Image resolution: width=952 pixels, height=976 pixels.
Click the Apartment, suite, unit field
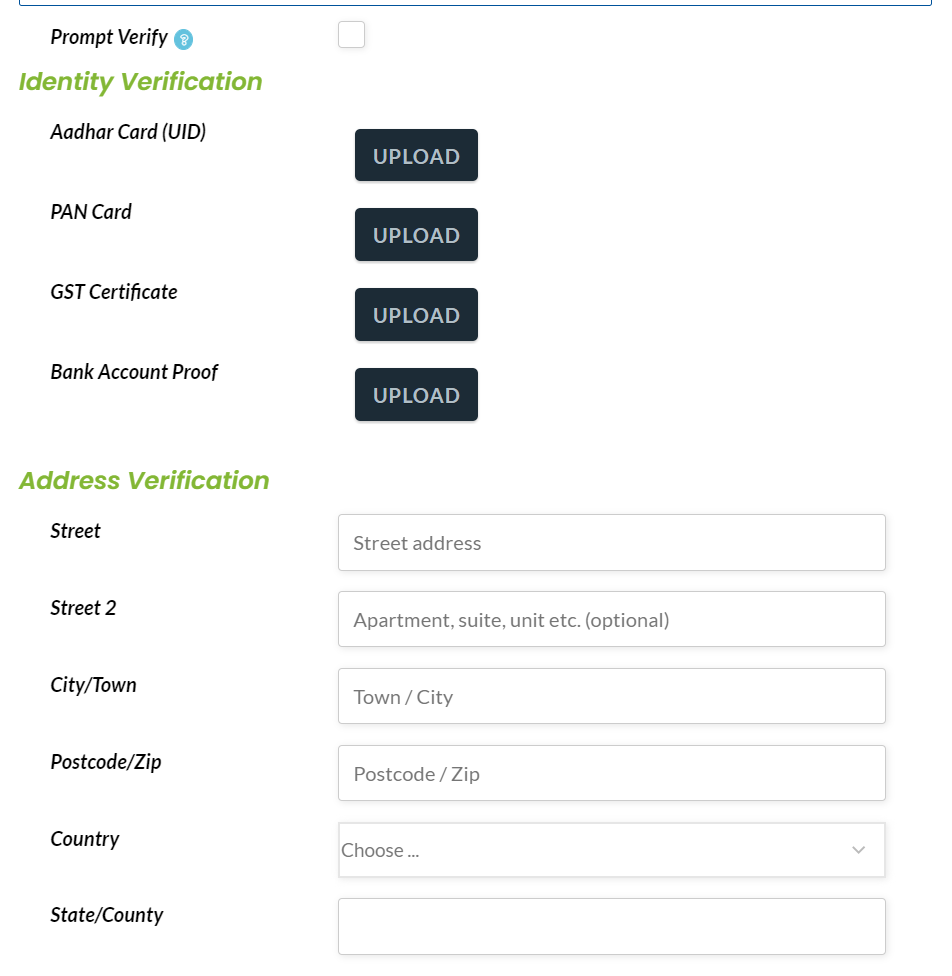611,619
